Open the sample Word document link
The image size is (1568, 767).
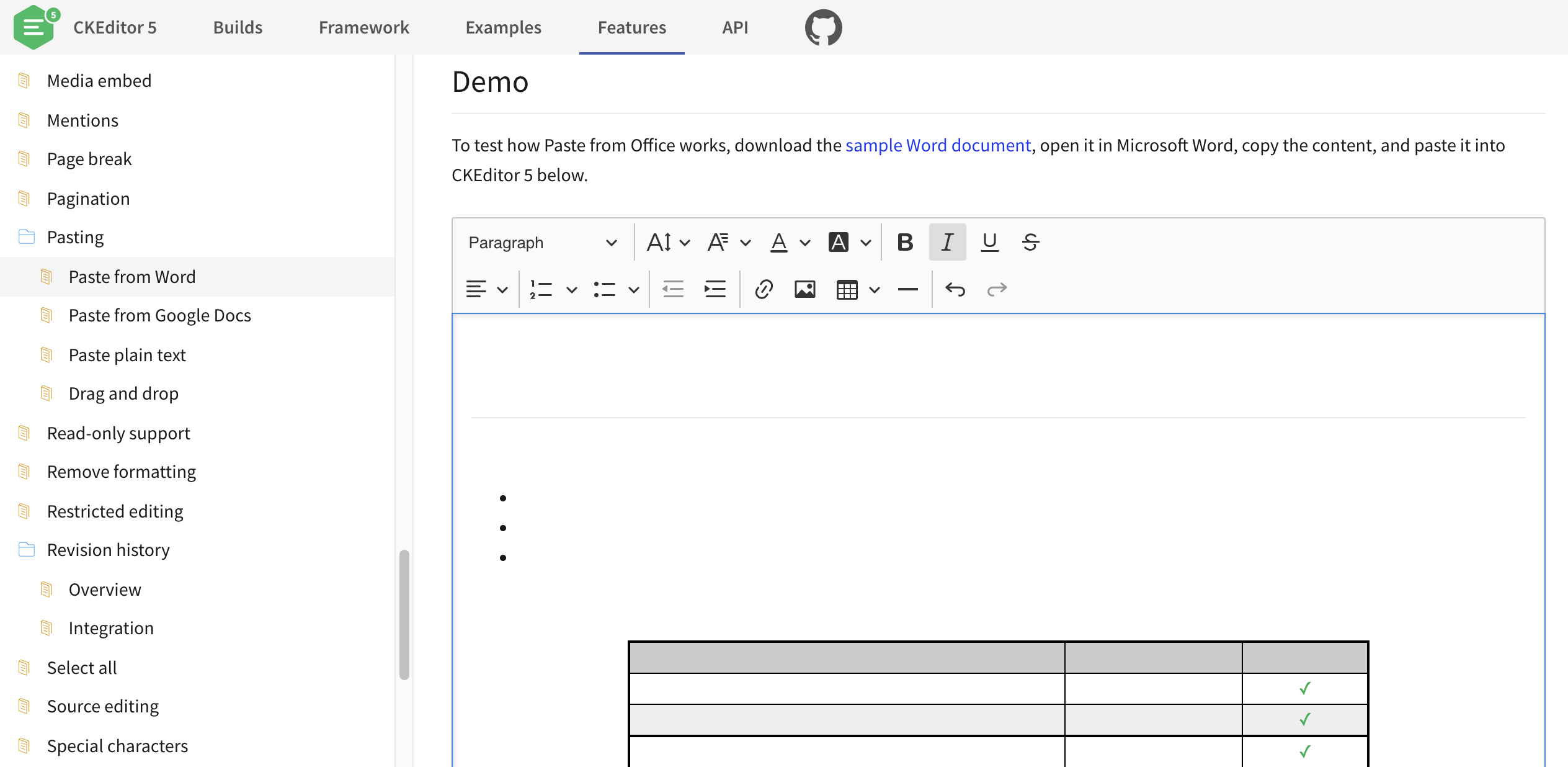click(938, 145)
